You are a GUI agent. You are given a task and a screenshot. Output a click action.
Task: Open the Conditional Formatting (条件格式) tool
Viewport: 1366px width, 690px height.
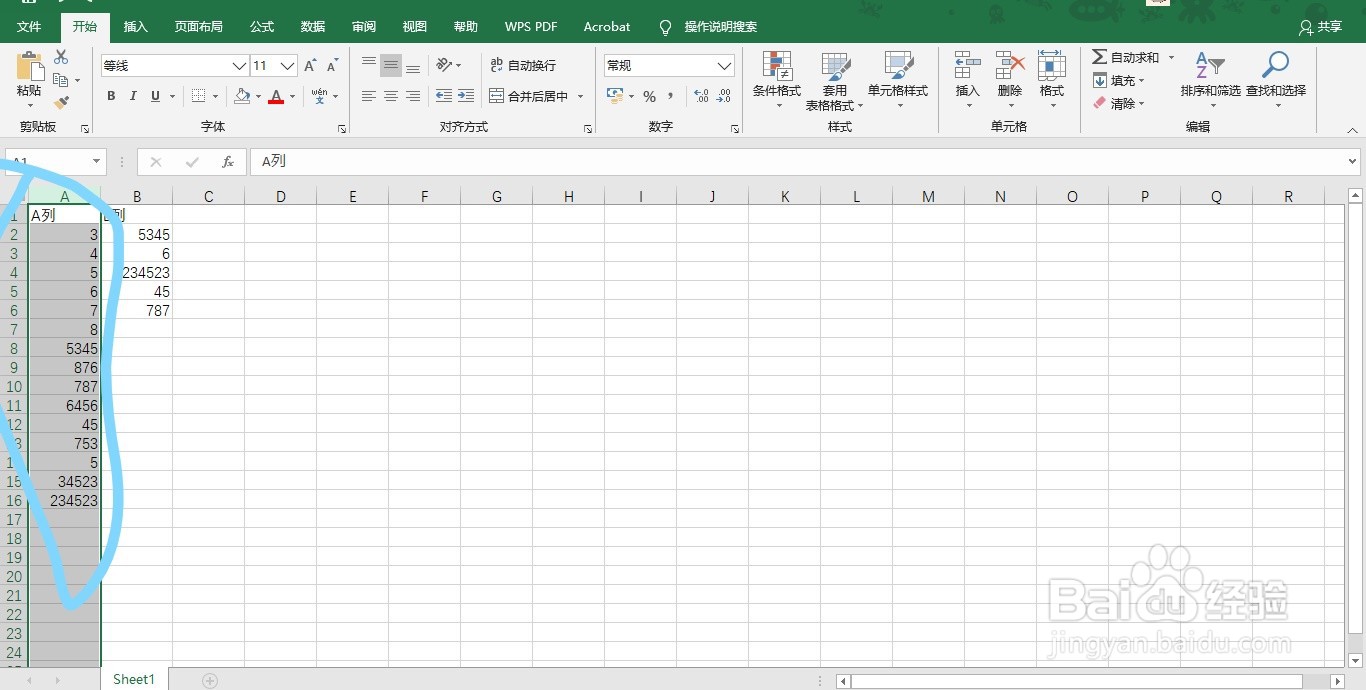pyautogui.click(x=777, y=80)
